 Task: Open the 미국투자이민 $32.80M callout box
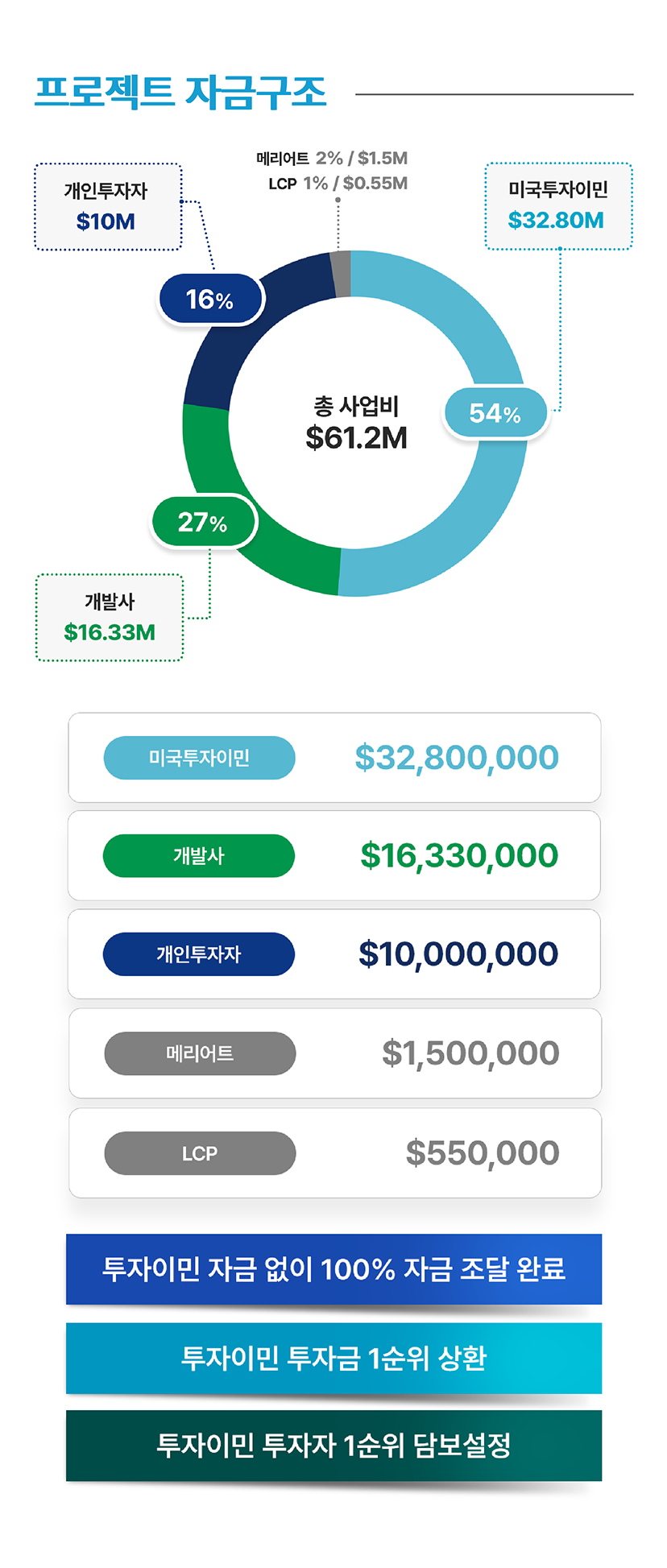click(x=557, y=206)
